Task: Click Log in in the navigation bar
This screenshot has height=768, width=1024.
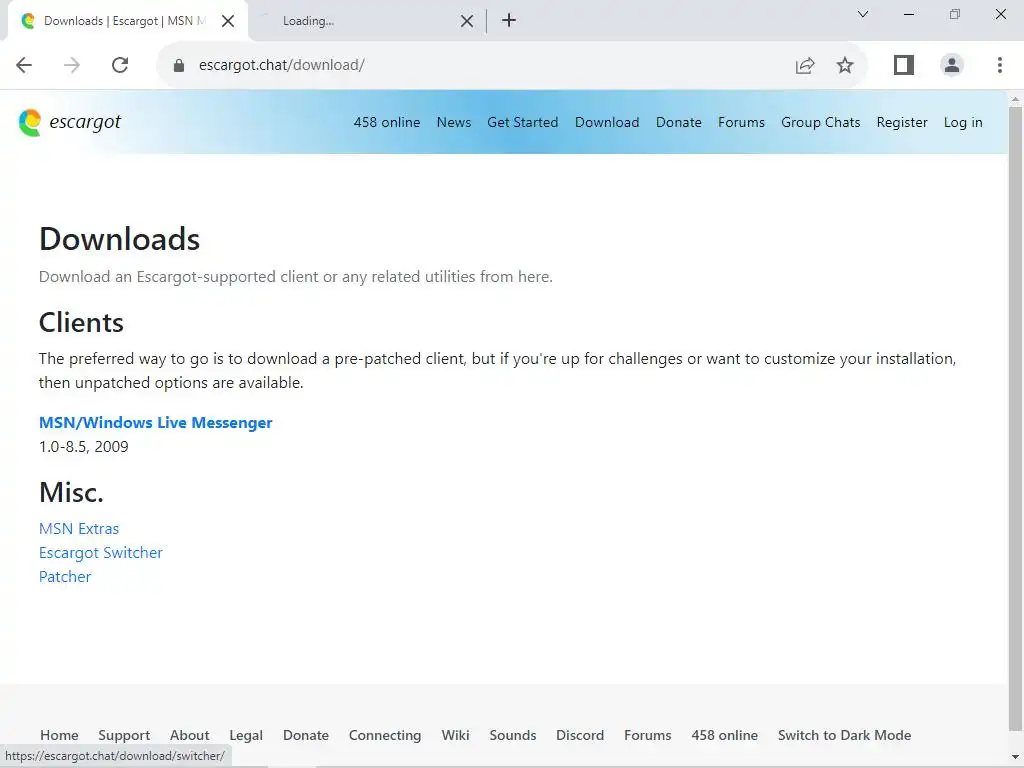Action: tap(963, 122)
